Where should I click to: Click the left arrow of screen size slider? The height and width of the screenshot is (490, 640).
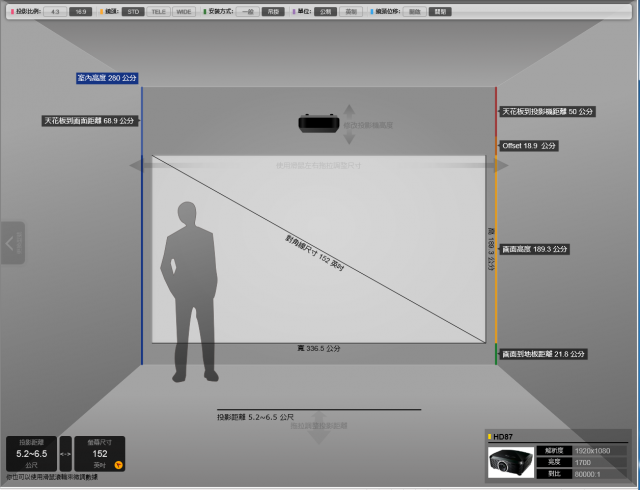[x=136, y=165]
